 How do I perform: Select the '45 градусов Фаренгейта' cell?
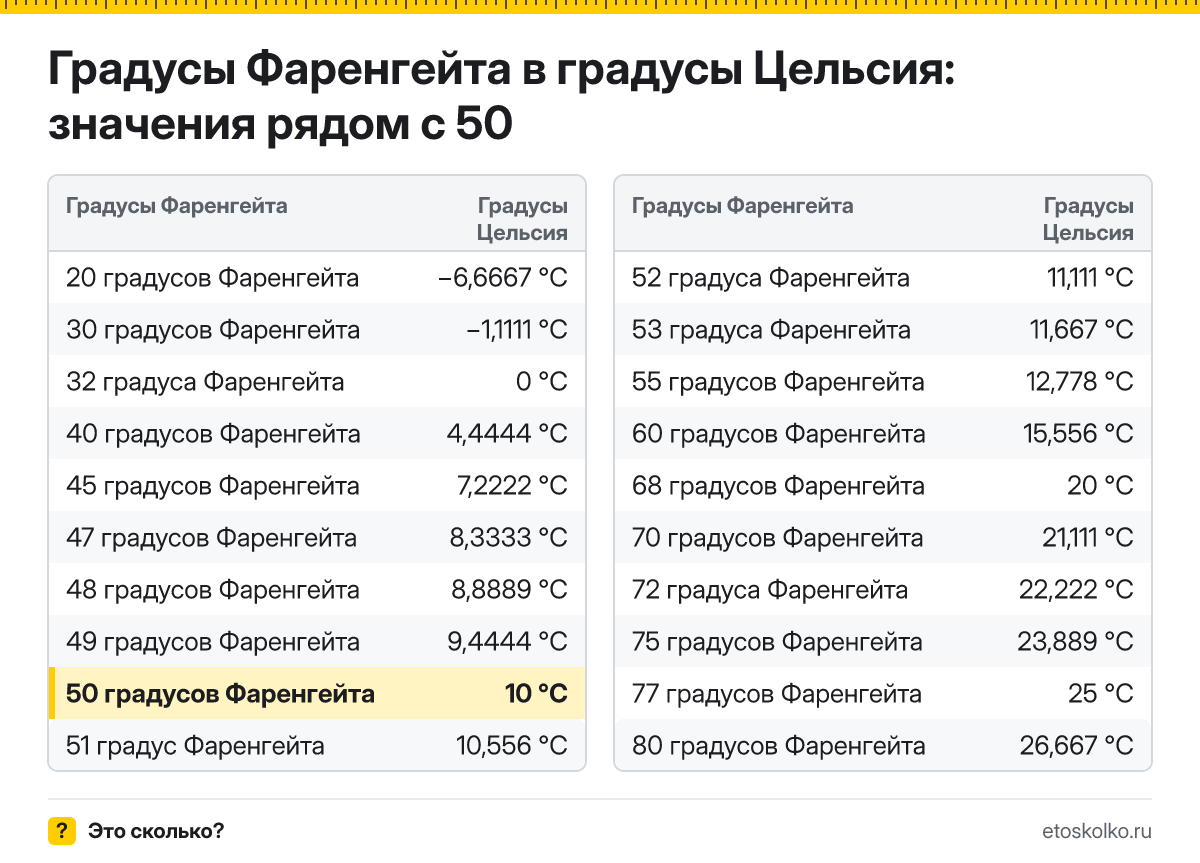point(213,486)
